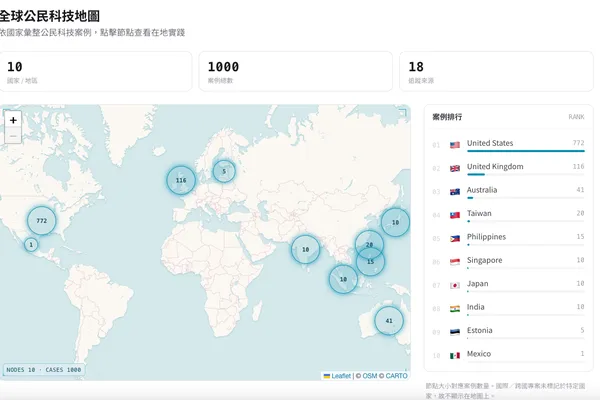The height and width of the screenshot is (400, 600).
Task: Open the 41 cases node over Australia
Action: [x=389, y=321]
